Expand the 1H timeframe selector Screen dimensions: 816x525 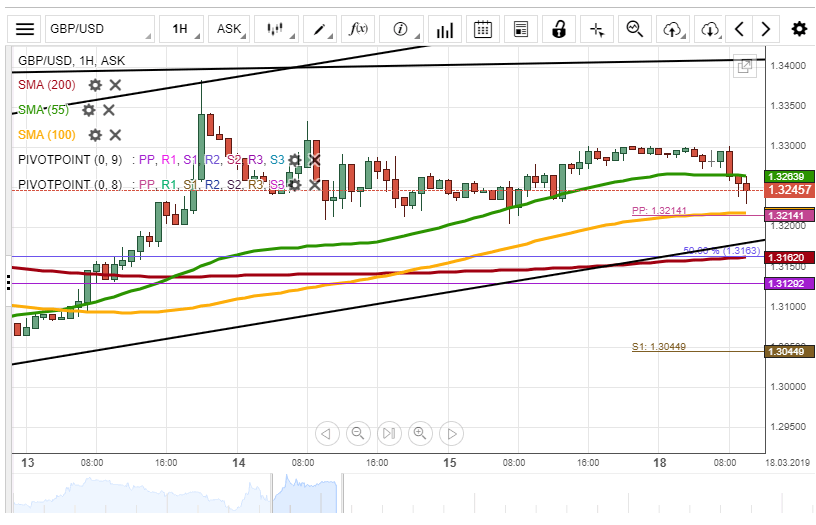pyautogui.click(x=186, y=29)
